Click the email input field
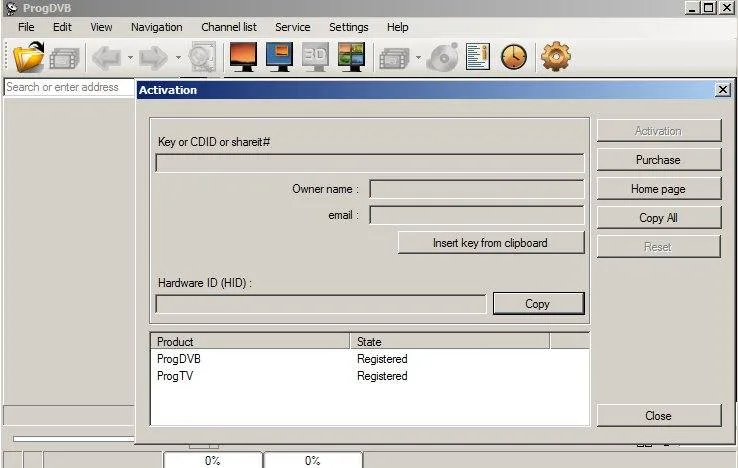 coord(477,215)
